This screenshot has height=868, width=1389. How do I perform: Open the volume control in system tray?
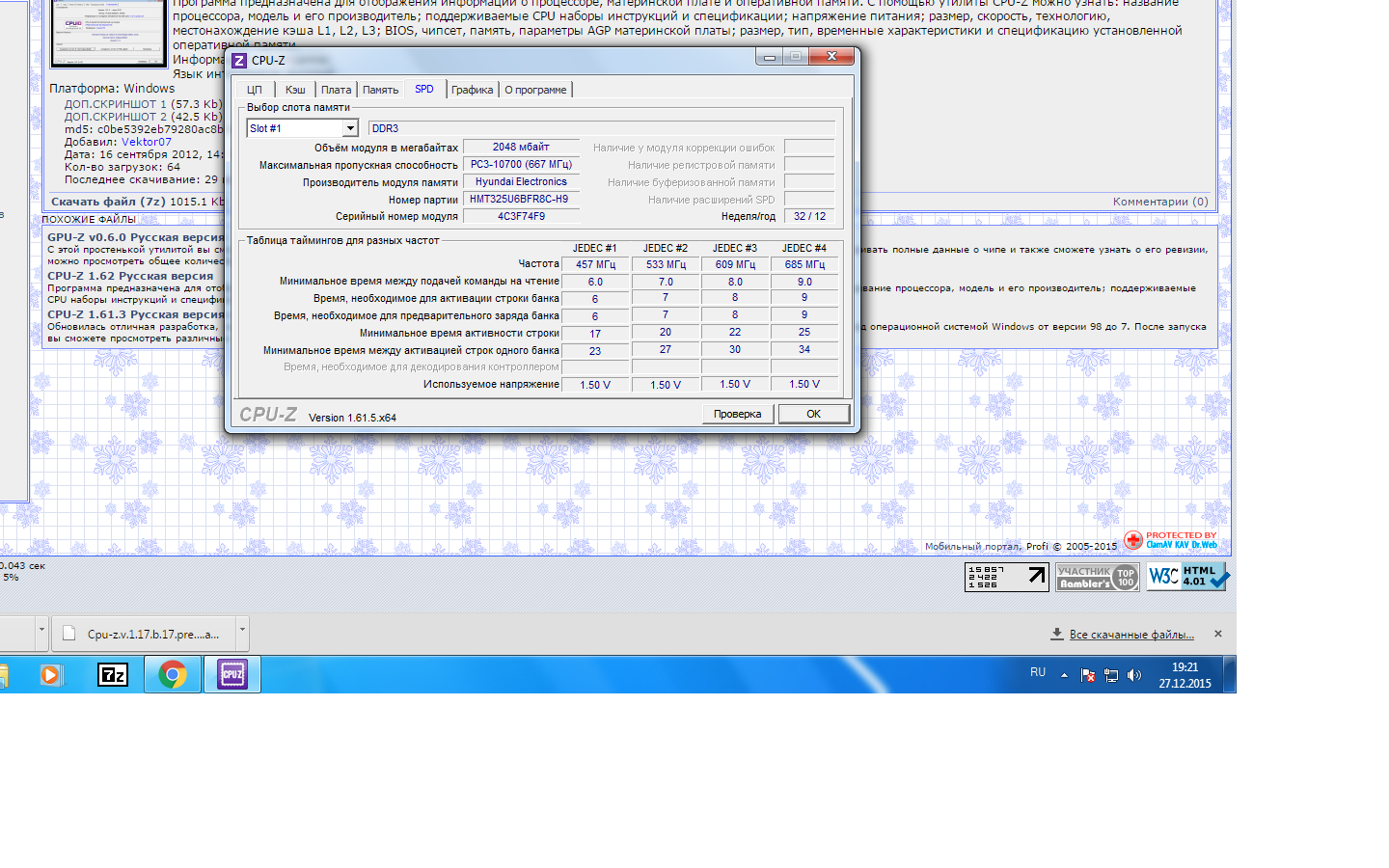1134,675
